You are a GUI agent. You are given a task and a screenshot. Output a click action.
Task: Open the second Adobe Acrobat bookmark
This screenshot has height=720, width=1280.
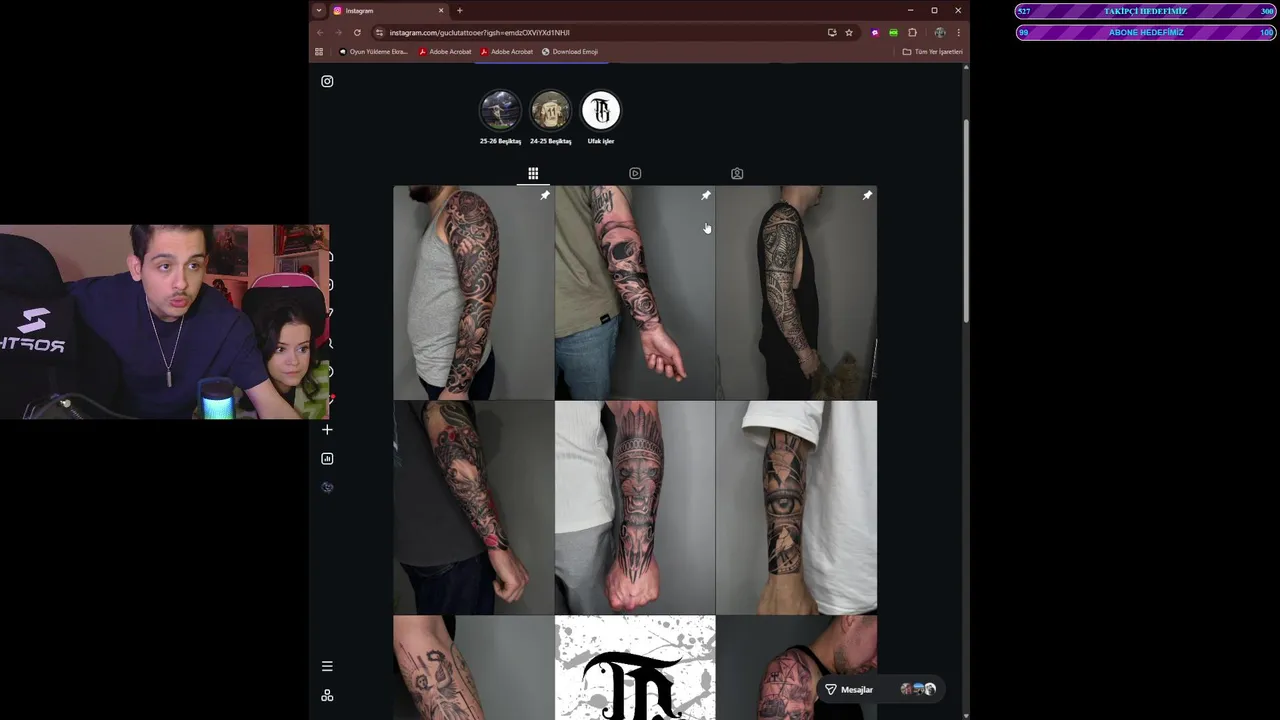pyautogui.click(x=507, y=52)
